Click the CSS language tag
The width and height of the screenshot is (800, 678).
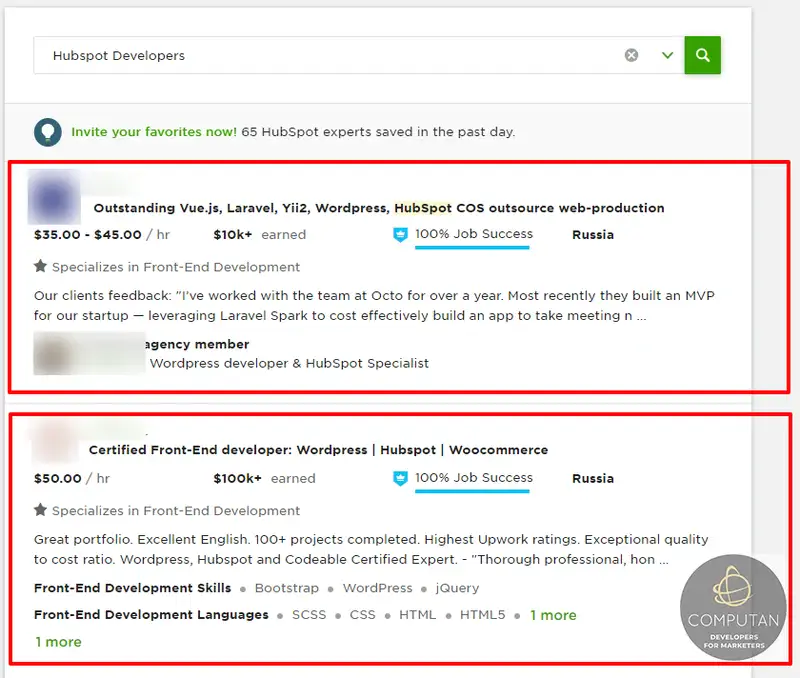(x=362, y=615)
